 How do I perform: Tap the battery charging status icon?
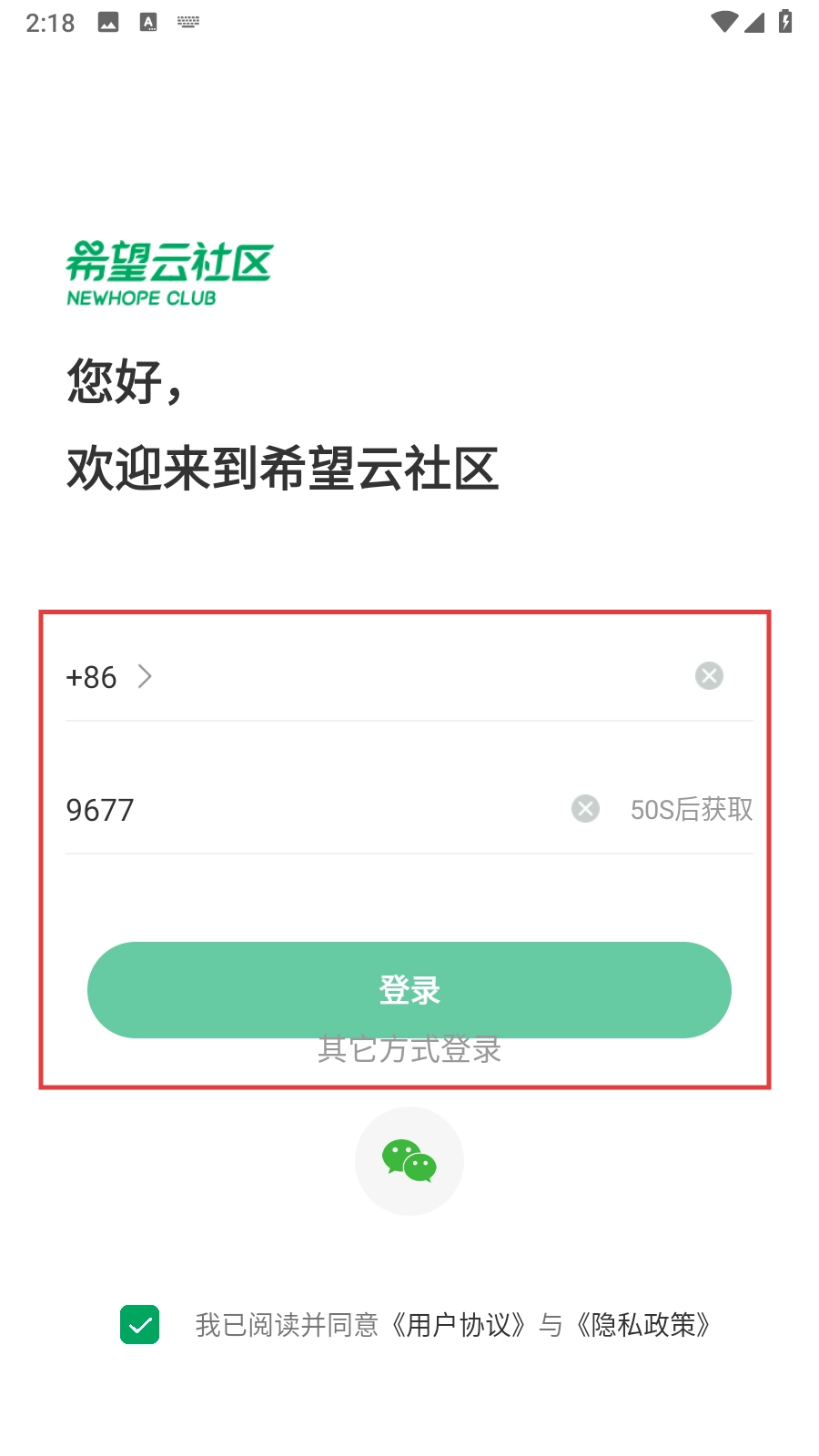point(785,21)
